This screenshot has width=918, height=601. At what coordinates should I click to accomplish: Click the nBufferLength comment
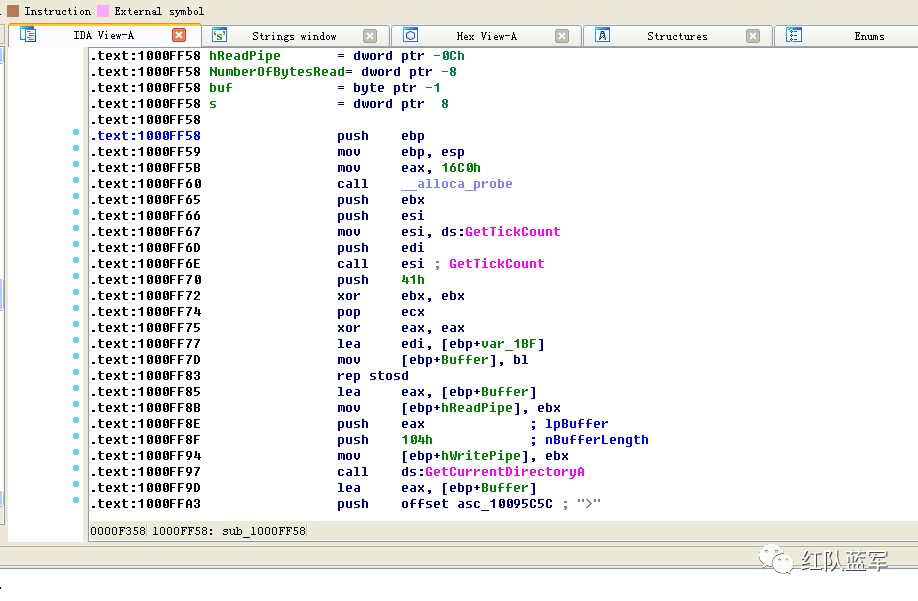point(597,439)
